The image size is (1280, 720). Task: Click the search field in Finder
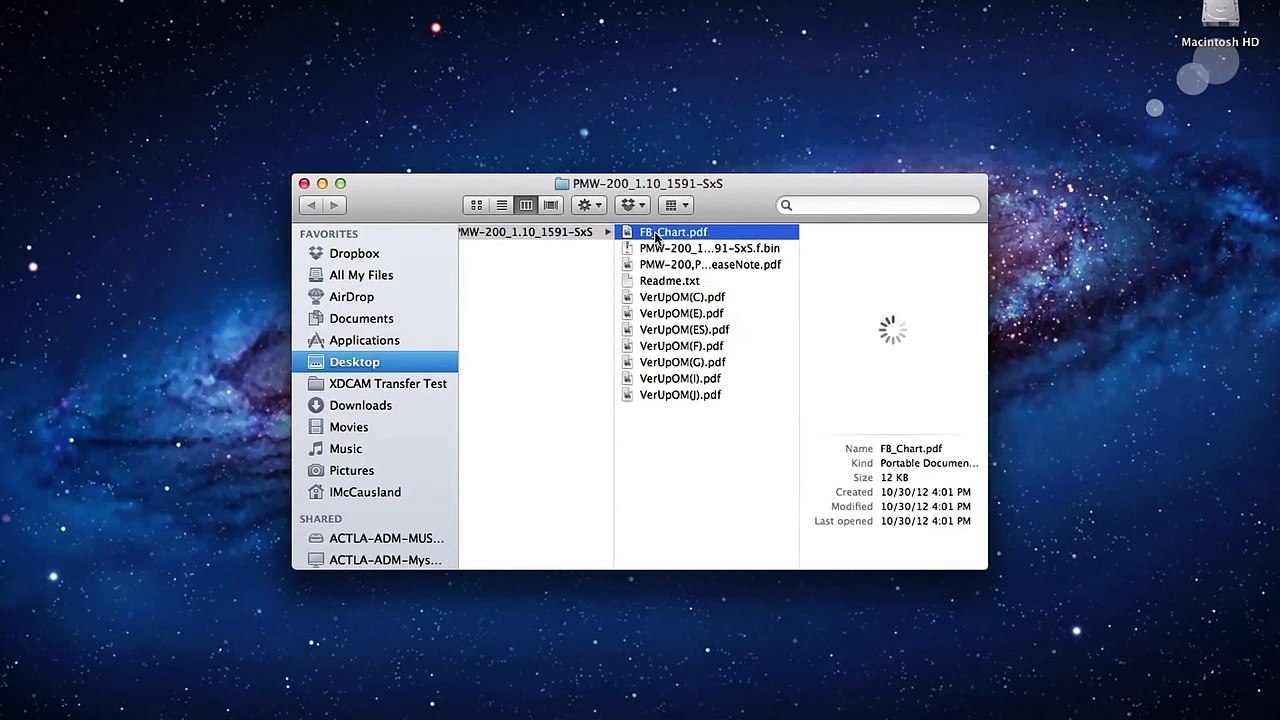[x=880, y=205]
